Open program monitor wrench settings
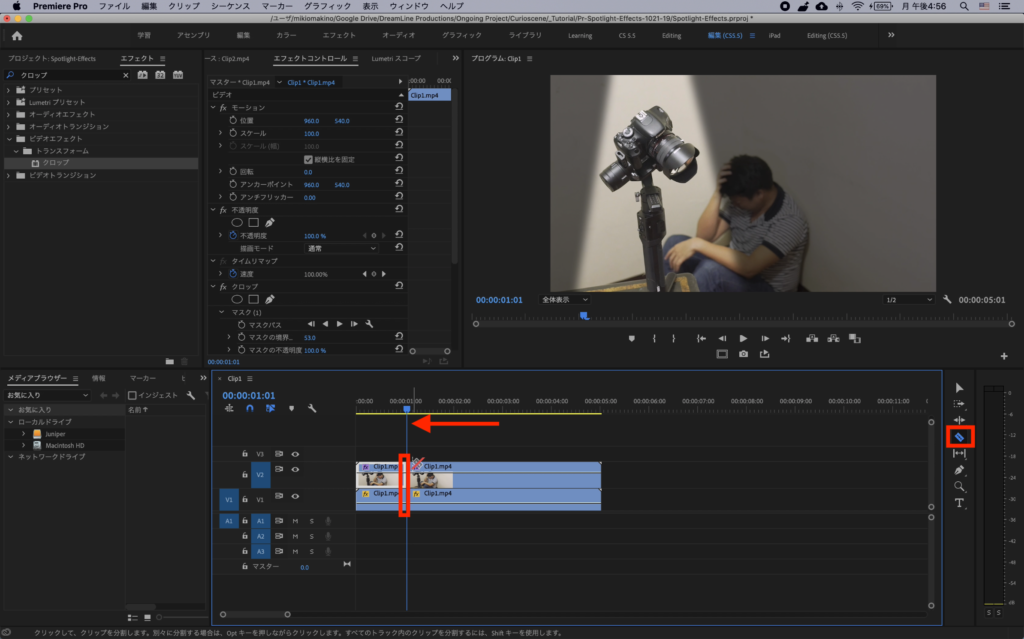Viewport: 1024px width, 639px height. pos(946,299)
